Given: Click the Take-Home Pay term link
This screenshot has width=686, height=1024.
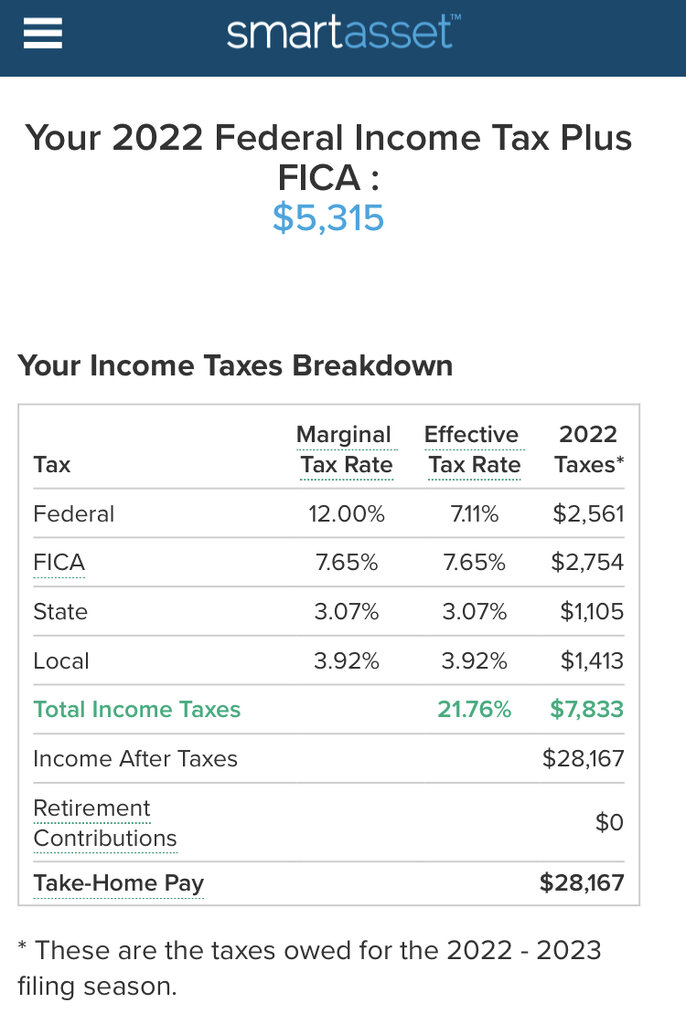Looking at the screenshot, I should click(118, 884).
